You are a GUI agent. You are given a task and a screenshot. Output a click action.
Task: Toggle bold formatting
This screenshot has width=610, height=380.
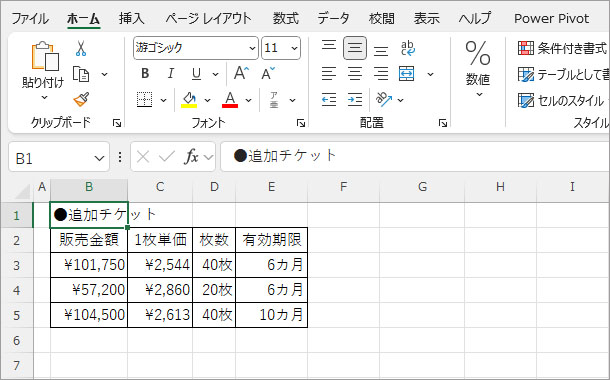point(145,73)
